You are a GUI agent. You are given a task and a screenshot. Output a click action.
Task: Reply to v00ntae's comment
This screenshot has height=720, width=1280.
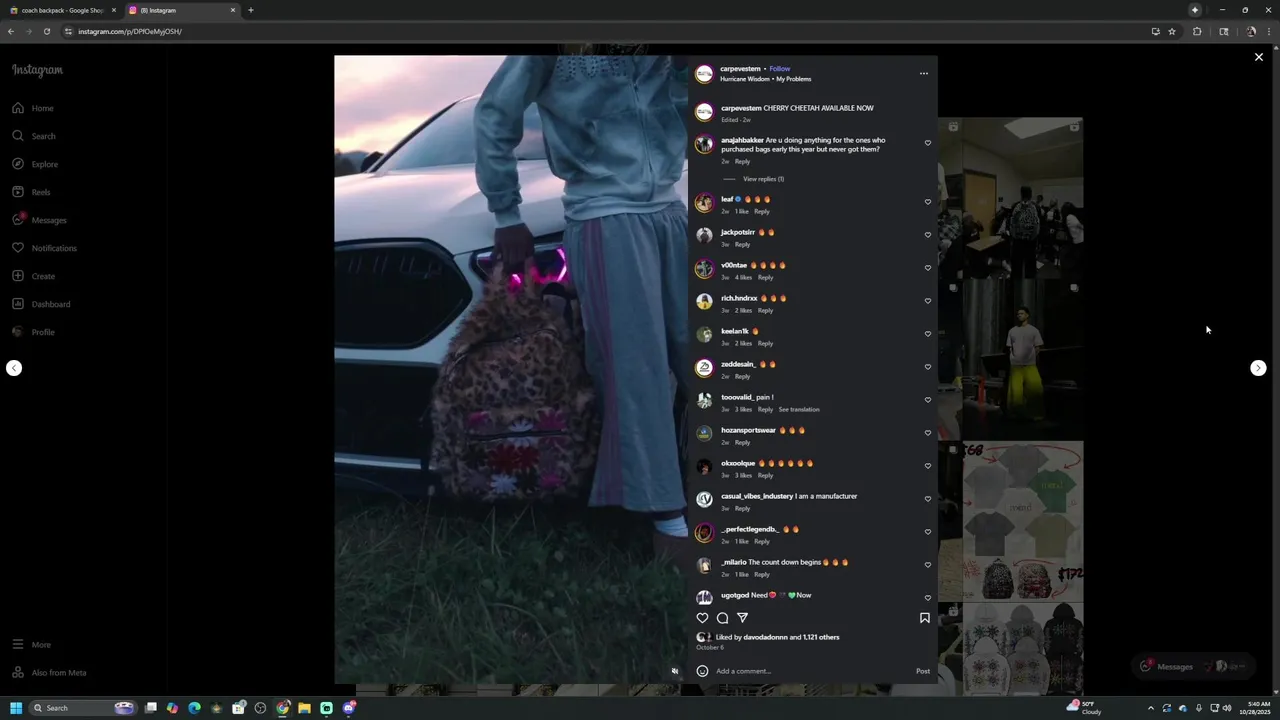(x=765, y=277)
